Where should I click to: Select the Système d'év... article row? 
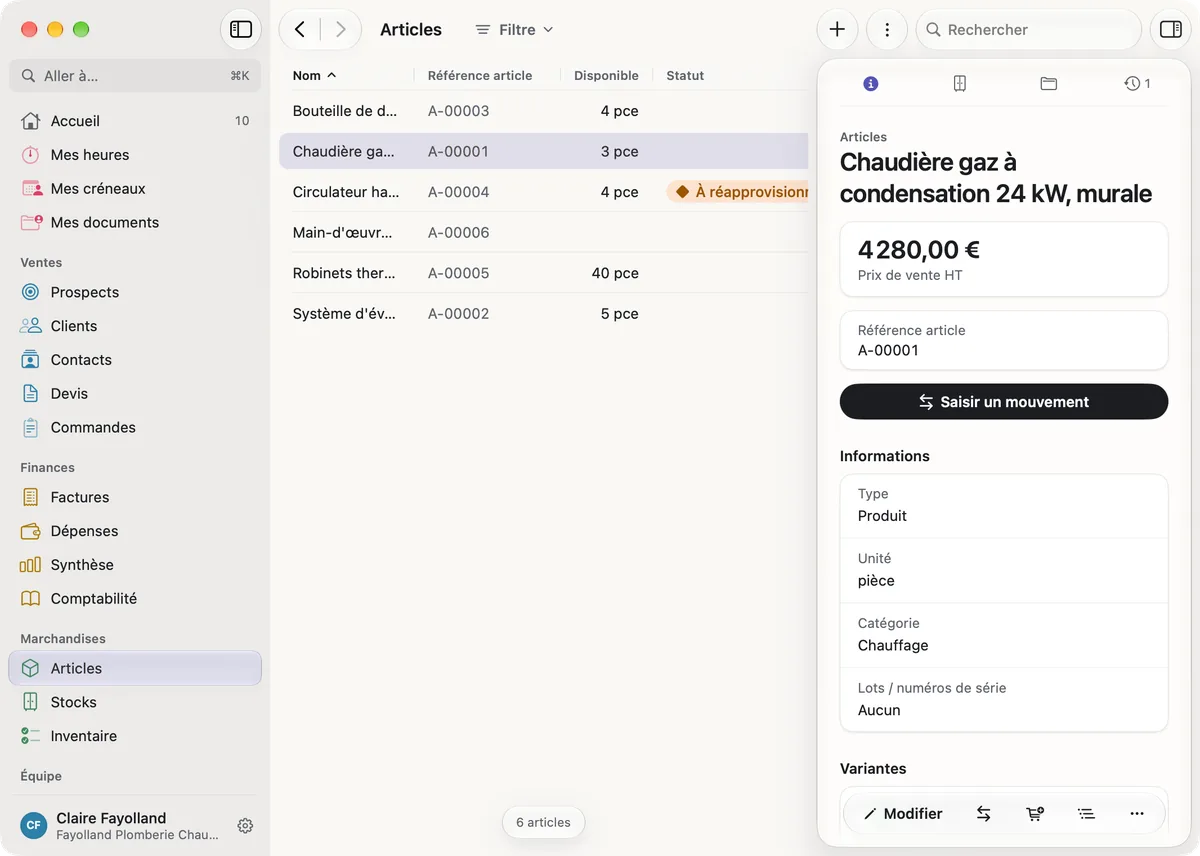[x=543, y=314]
